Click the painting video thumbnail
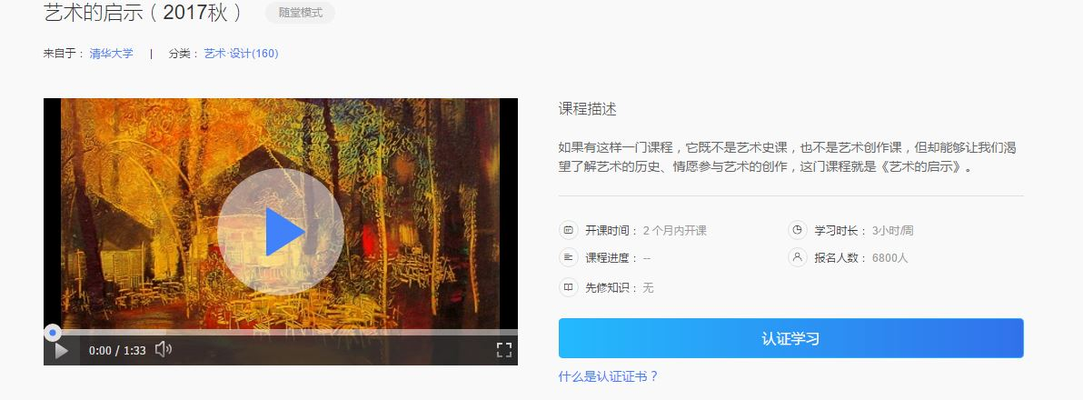Viewport: 1083px width, 400px height. click(280, 213)
